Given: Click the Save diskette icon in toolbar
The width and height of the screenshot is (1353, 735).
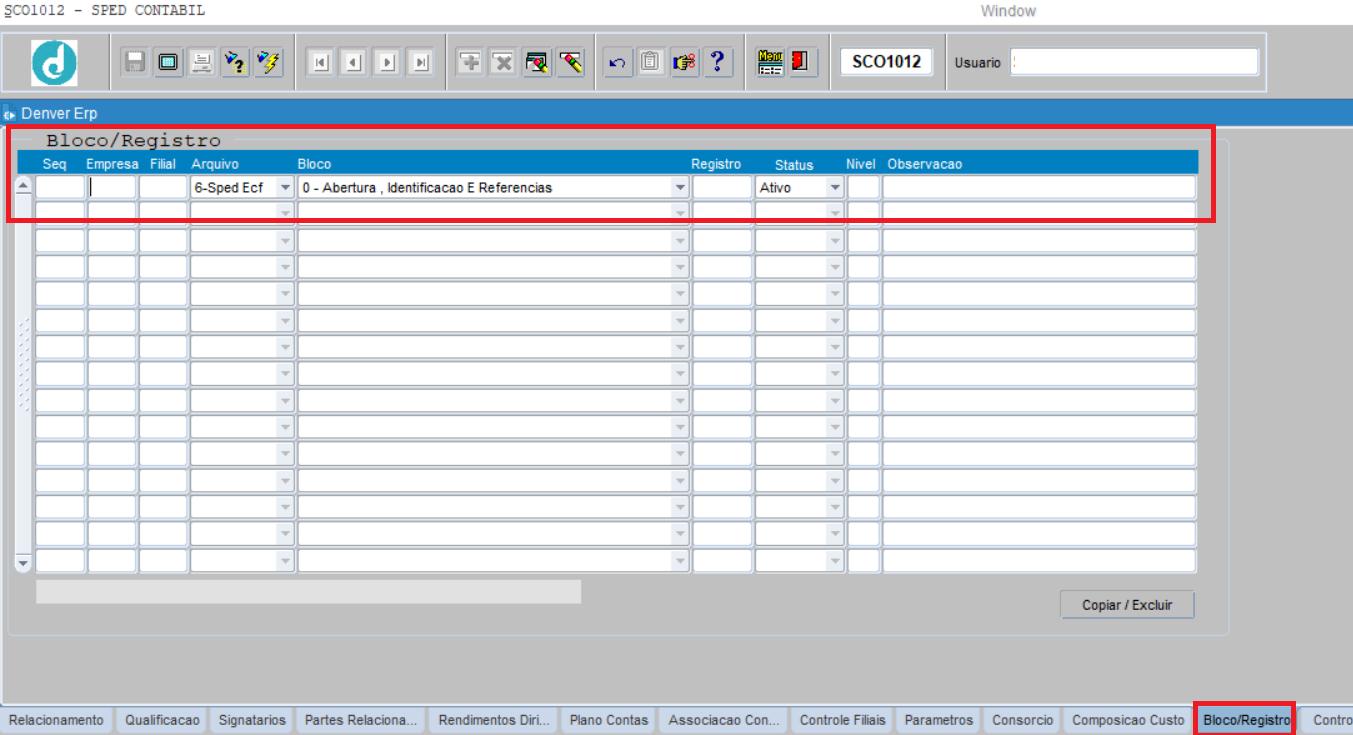Looking at the screenshot, I should [134, 63].
